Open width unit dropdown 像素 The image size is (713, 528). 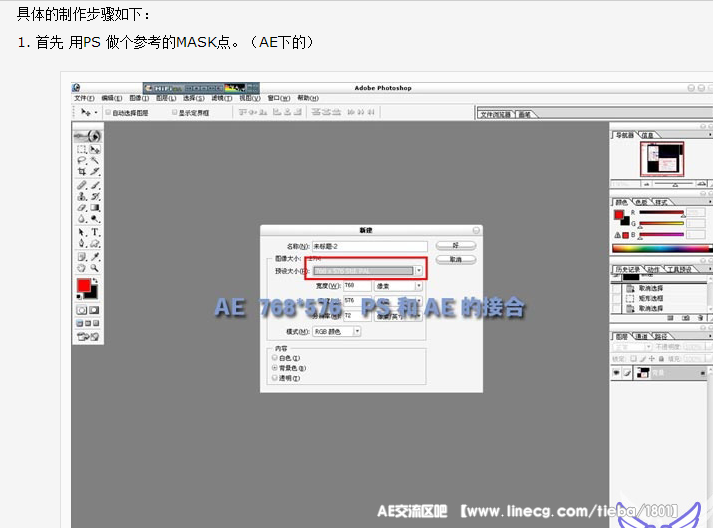point(419,286)
